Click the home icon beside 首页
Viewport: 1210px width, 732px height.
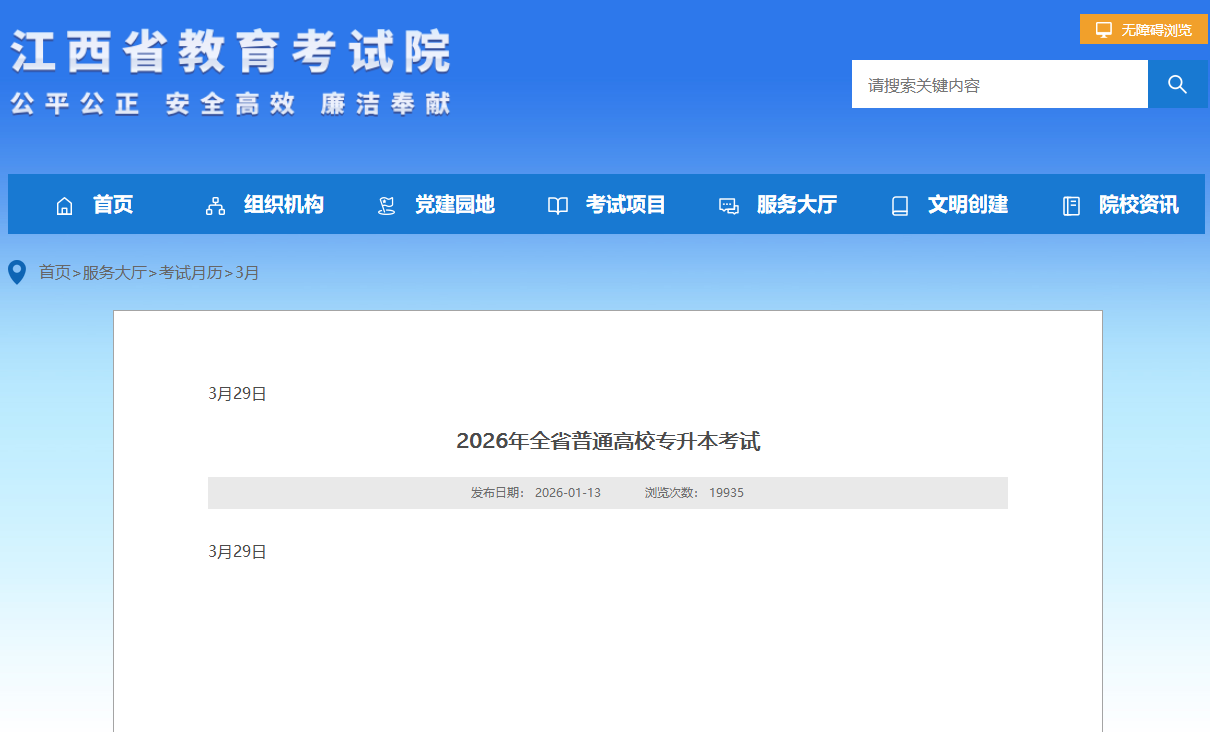(64, 204)
